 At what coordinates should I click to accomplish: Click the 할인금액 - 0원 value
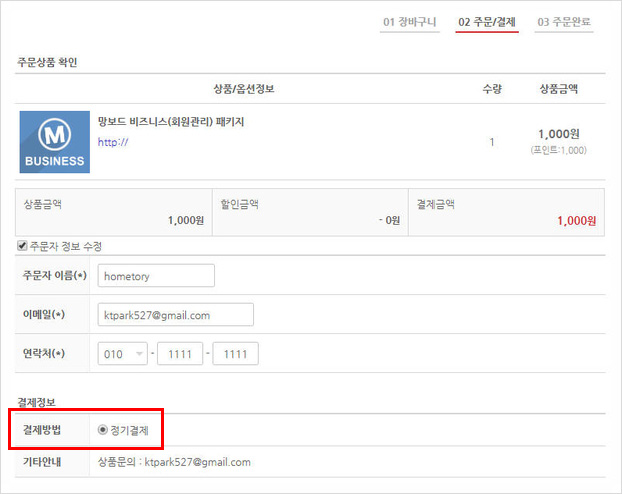[x=389, y=220]
